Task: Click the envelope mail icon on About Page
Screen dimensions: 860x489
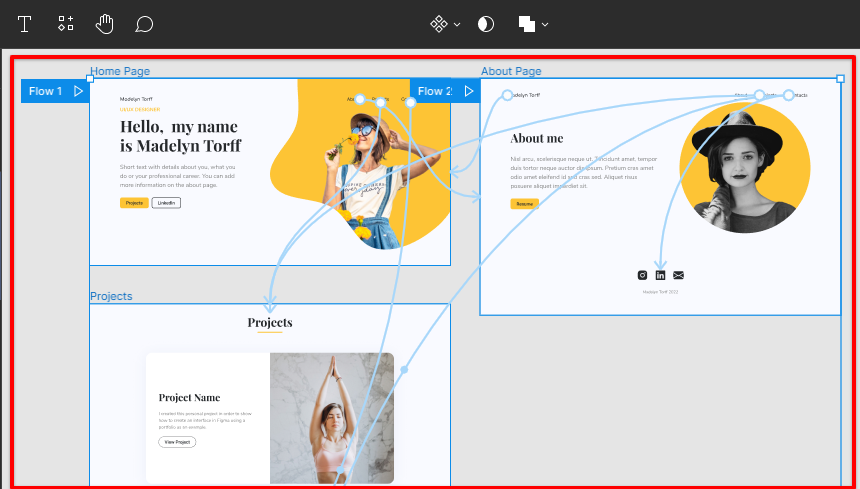Action: (x=678, y=275)
